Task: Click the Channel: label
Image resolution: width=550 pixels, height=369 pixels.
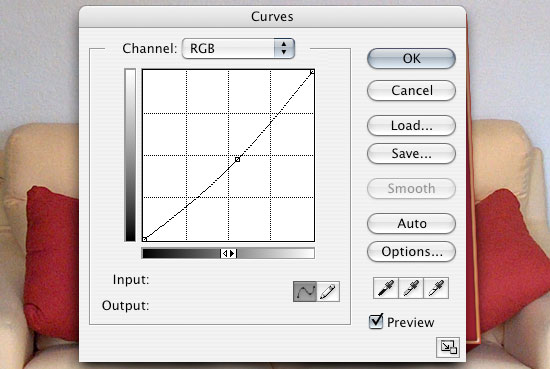Action: (x=150, y=48)
